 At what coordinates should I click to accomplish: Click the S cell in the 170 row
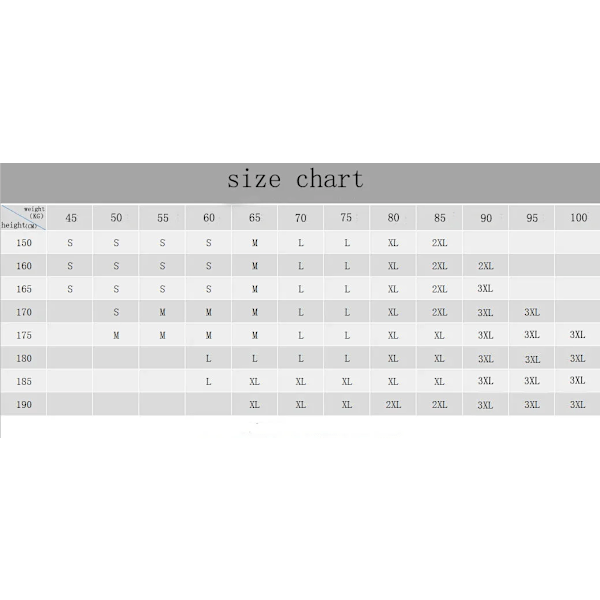click(116, 312)
